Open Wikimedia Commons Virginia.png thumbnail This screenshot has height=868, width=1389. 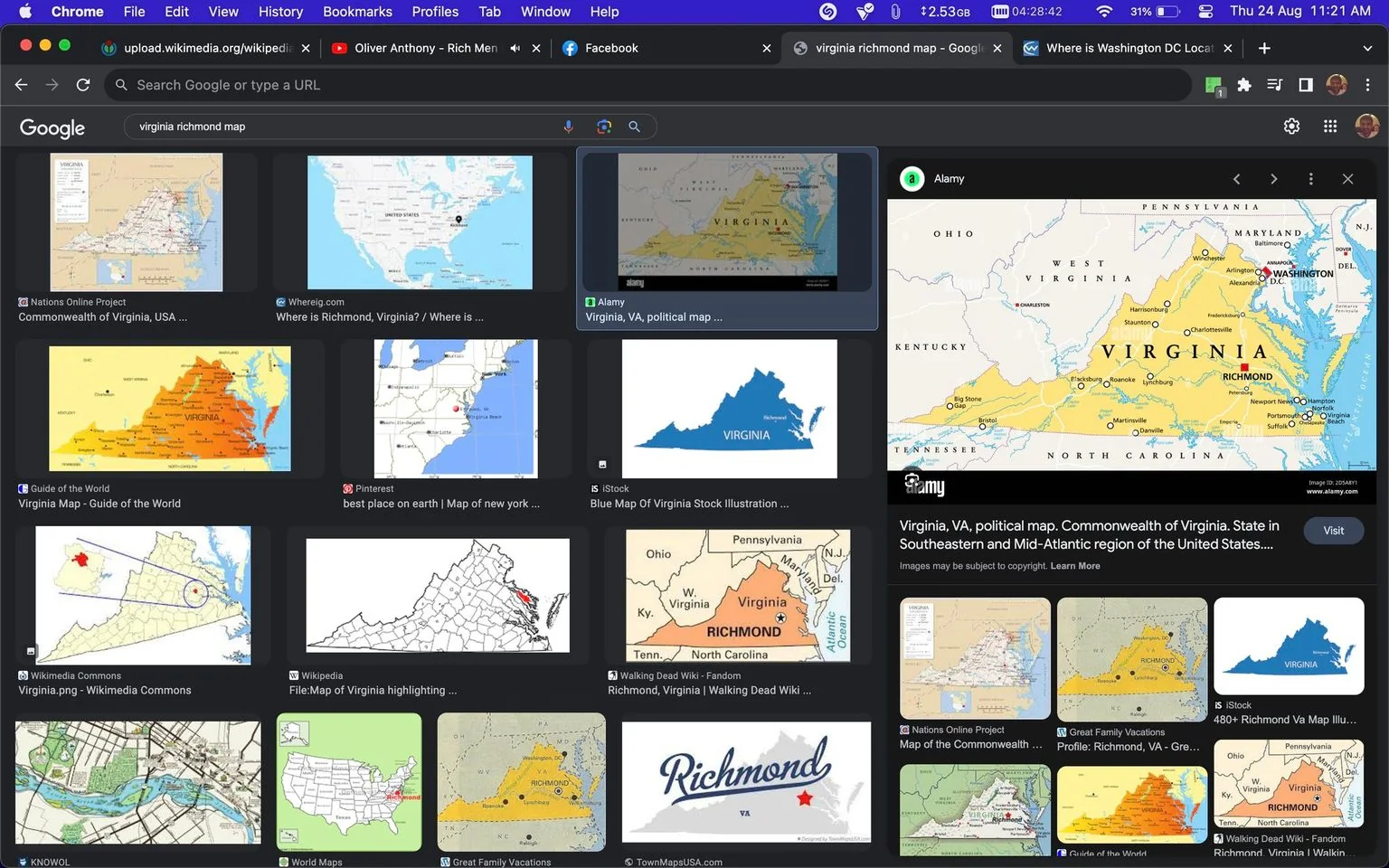[143, 596]
